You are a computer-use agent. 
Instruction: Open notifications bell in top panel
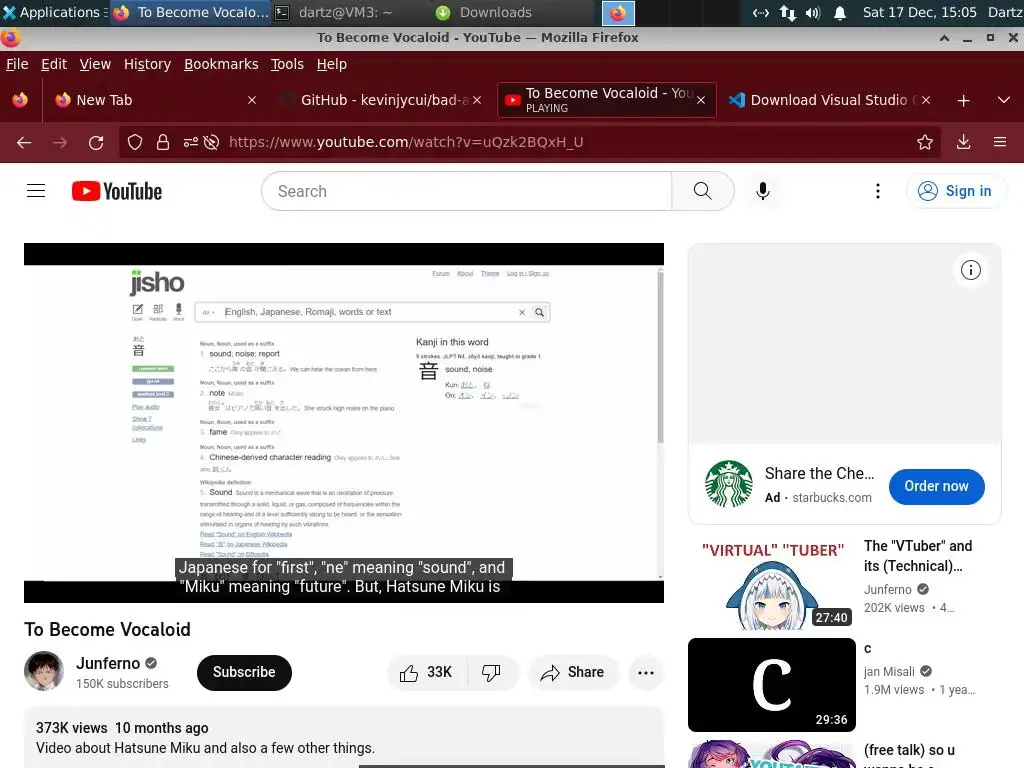coord(840,13)
